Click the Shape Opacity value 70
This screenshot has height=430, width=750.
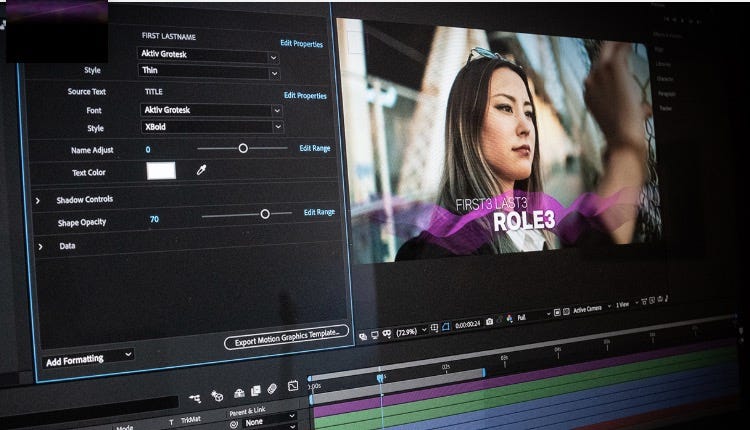point(154,219)
